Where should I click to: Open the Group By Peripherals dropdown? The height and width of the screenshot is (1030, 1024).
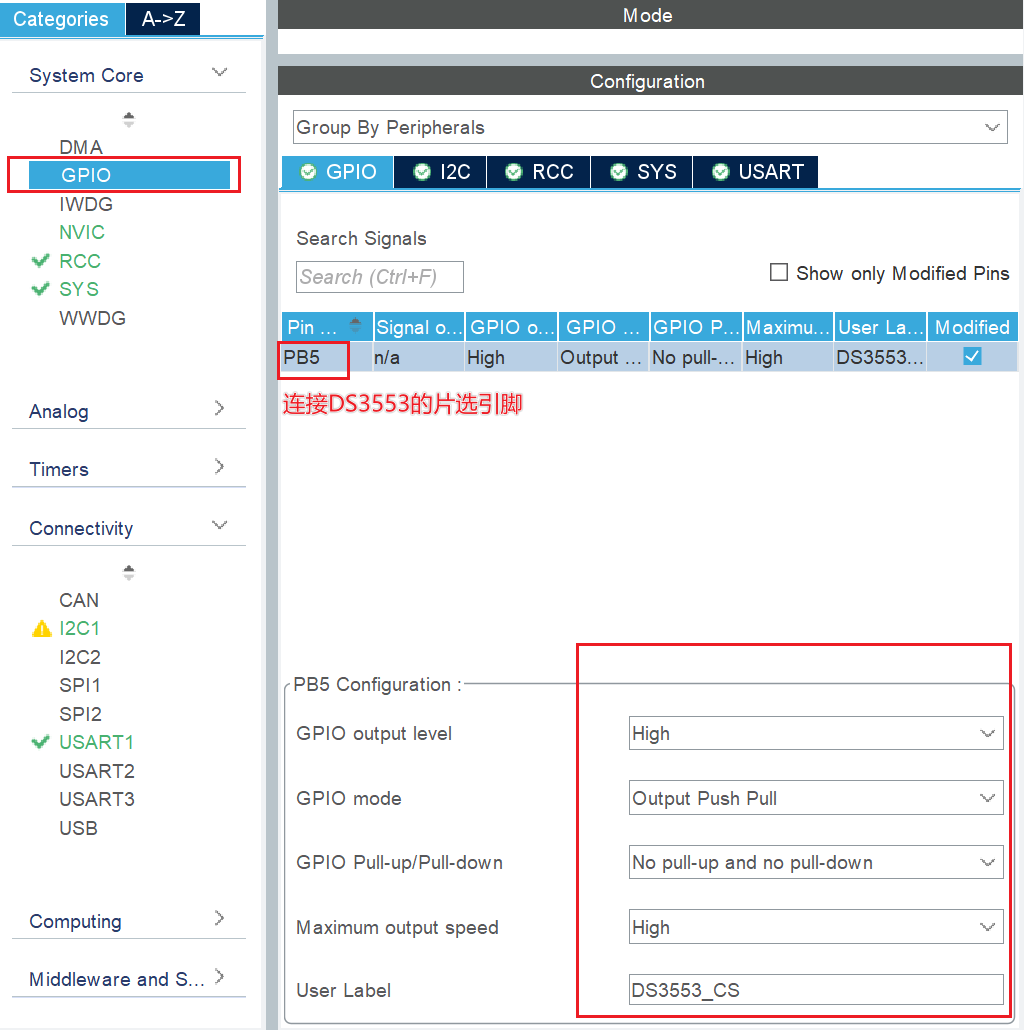tap(648, 128)
